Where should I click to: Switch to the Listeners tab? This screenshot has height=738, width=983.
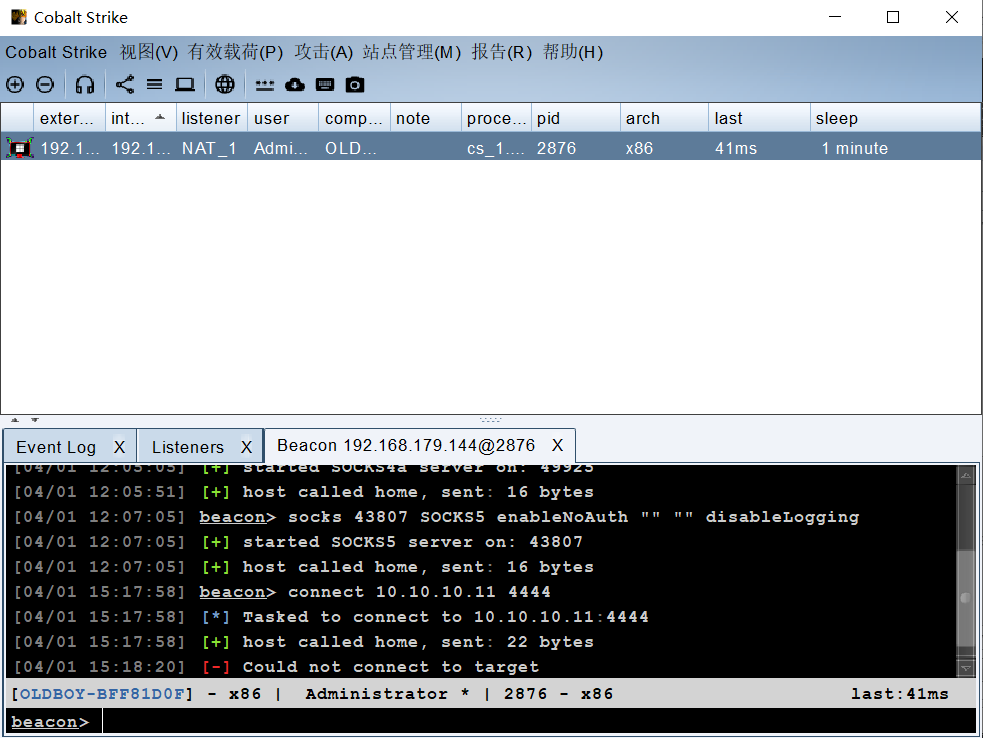tap(187, 447)
